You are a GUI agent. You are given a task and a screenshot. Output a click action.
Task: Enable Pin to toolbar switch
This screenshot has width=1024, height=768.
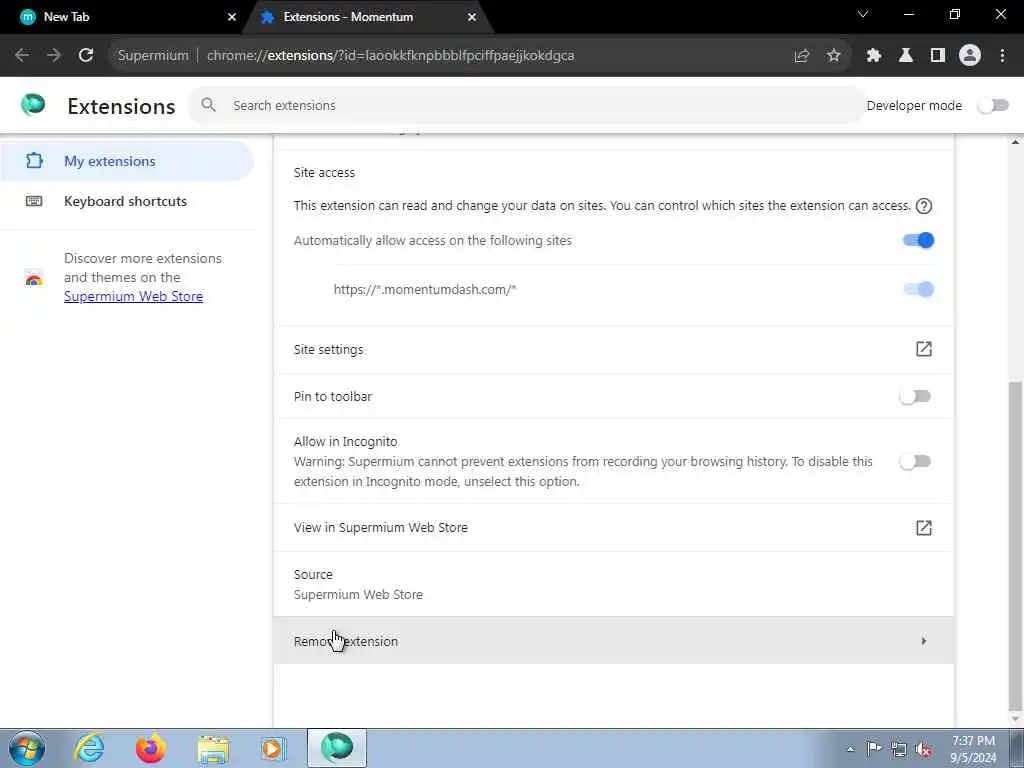pos(915,396)
